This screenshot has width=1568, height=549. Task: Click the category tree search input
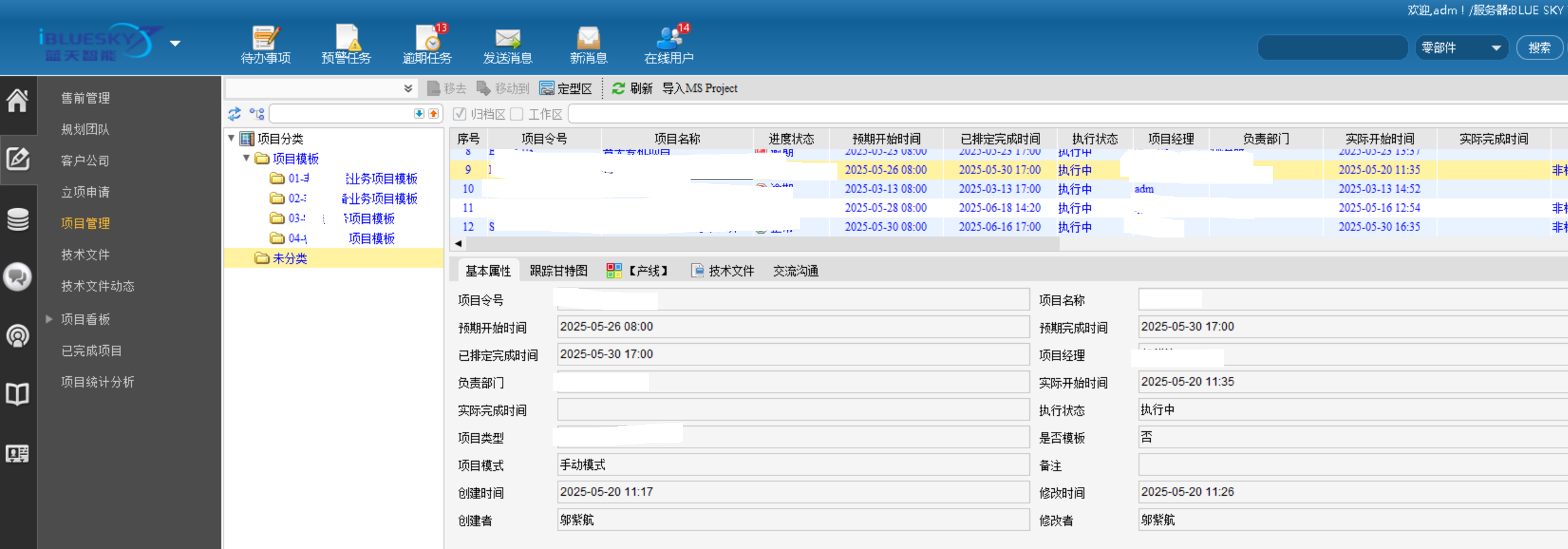(x=342, y=114)
